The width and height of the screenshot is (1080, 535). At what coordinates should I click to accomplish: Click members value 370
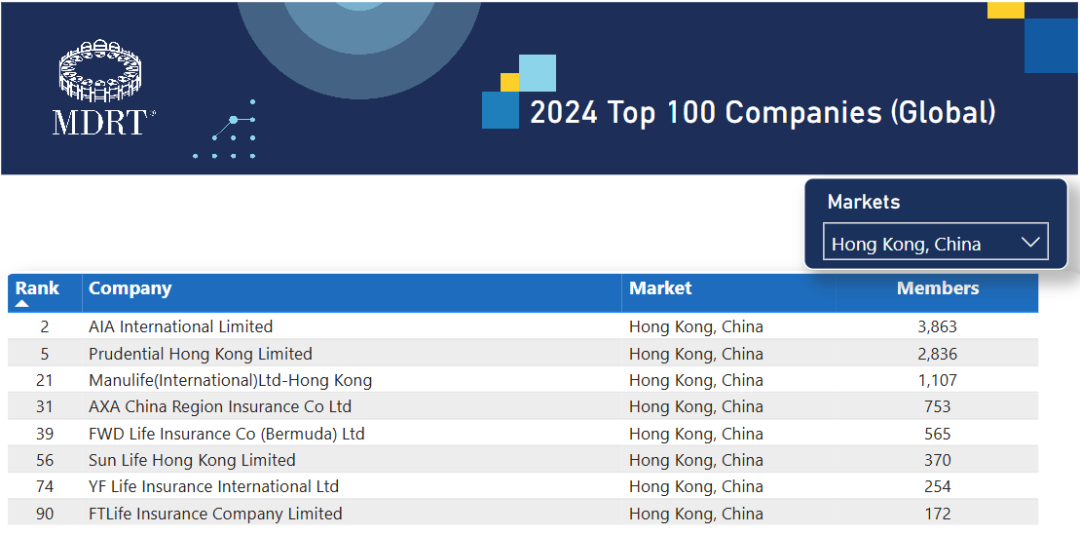click(937, 460)
